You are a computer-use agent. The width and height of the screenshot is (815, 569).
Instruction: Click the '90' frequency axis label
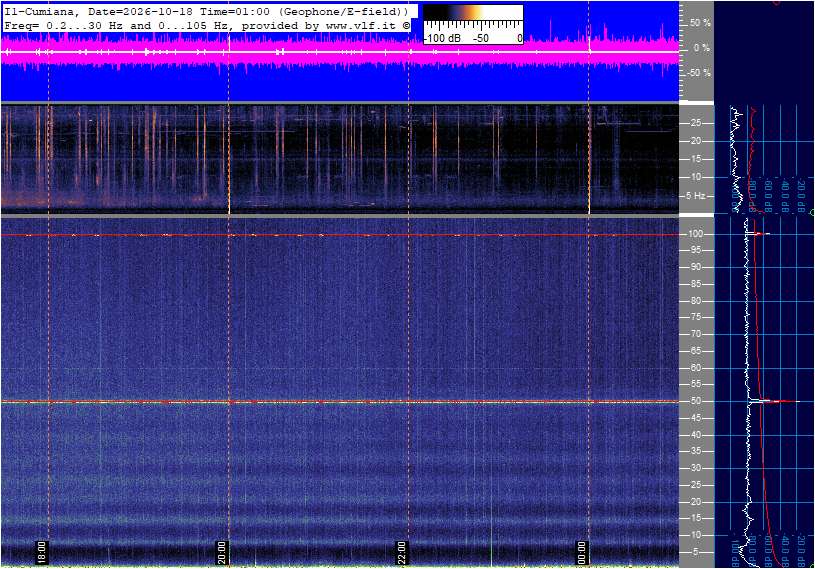coord(695,267)
